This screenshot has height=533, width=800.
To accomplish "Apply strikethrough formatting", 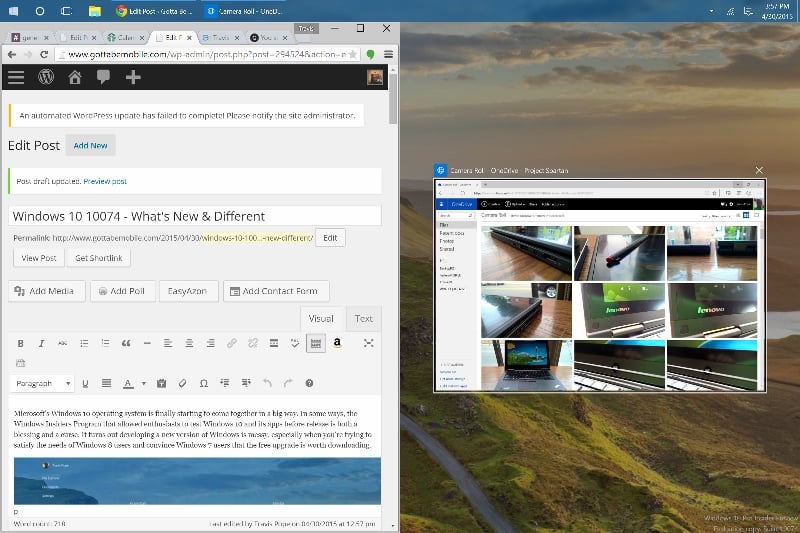I will click(x=62, y=343).
